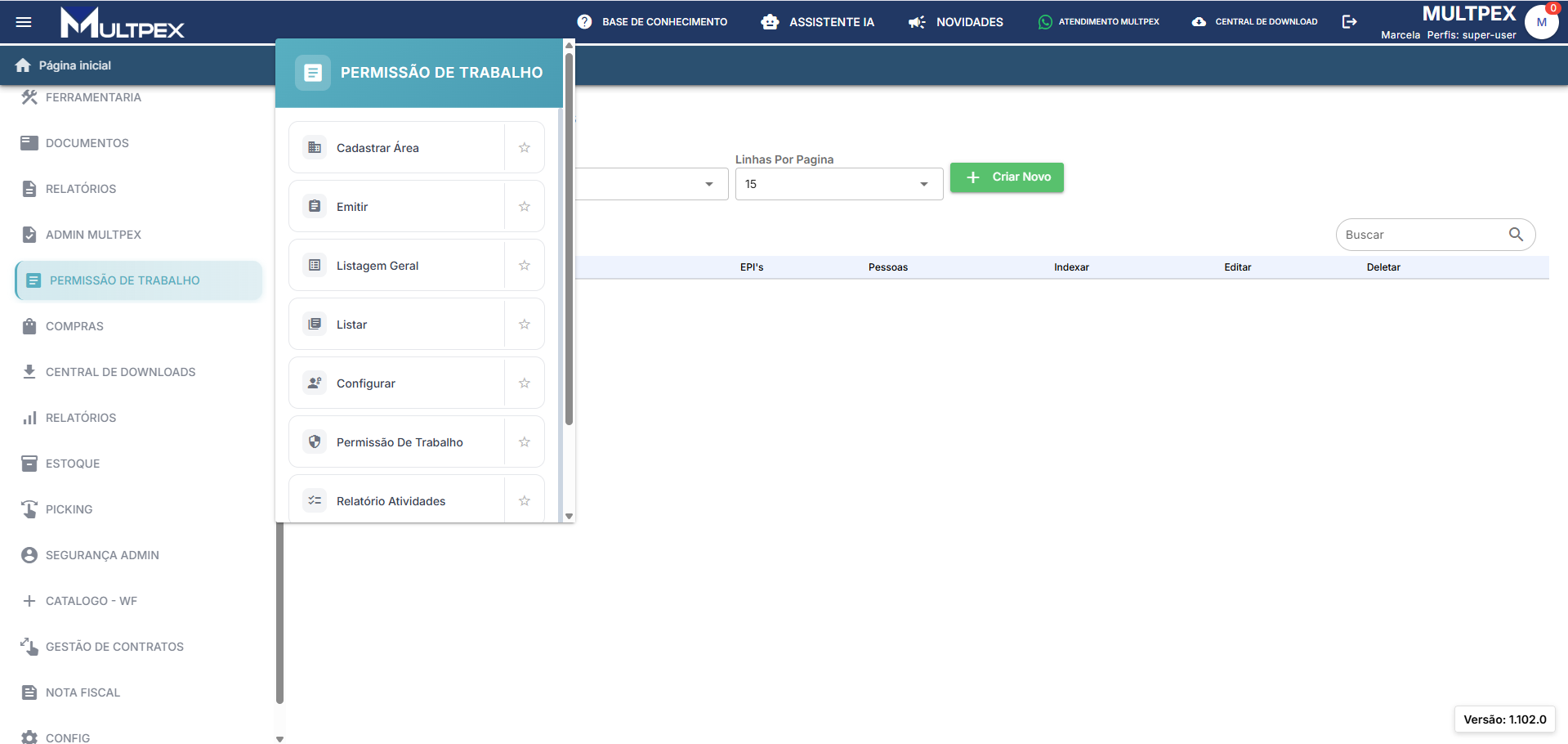
Task: Click the logout icon in header
Action: [x=1350, y=22]
